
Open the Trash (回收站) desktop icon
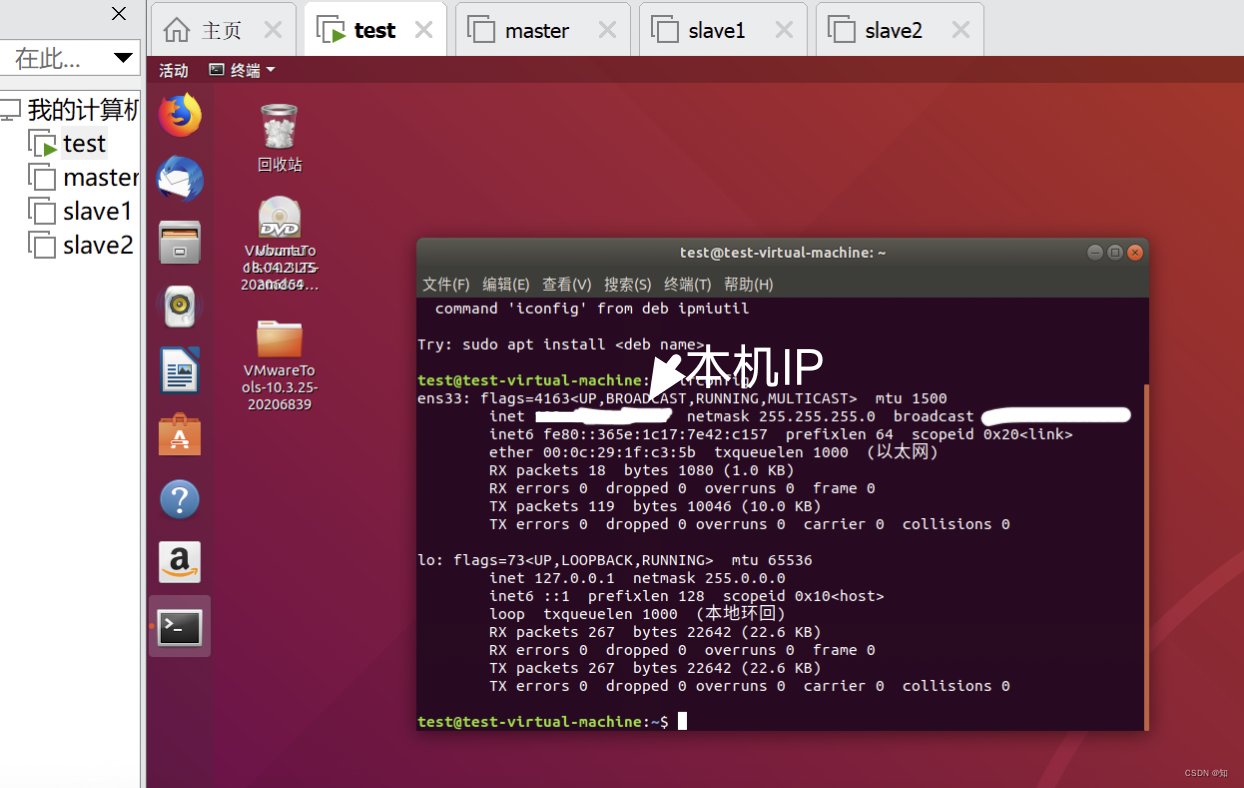pyautogui.click(x=279, y=138)
